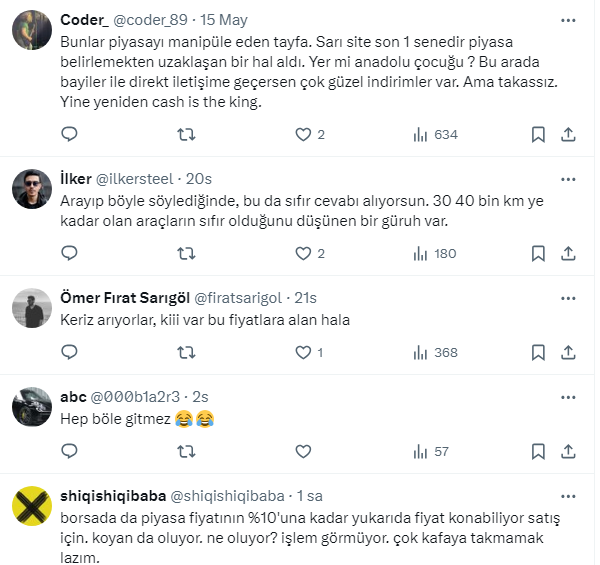
Task: Retweet Coder_'s post about piyasa
Action: click(x=187, y=134)
